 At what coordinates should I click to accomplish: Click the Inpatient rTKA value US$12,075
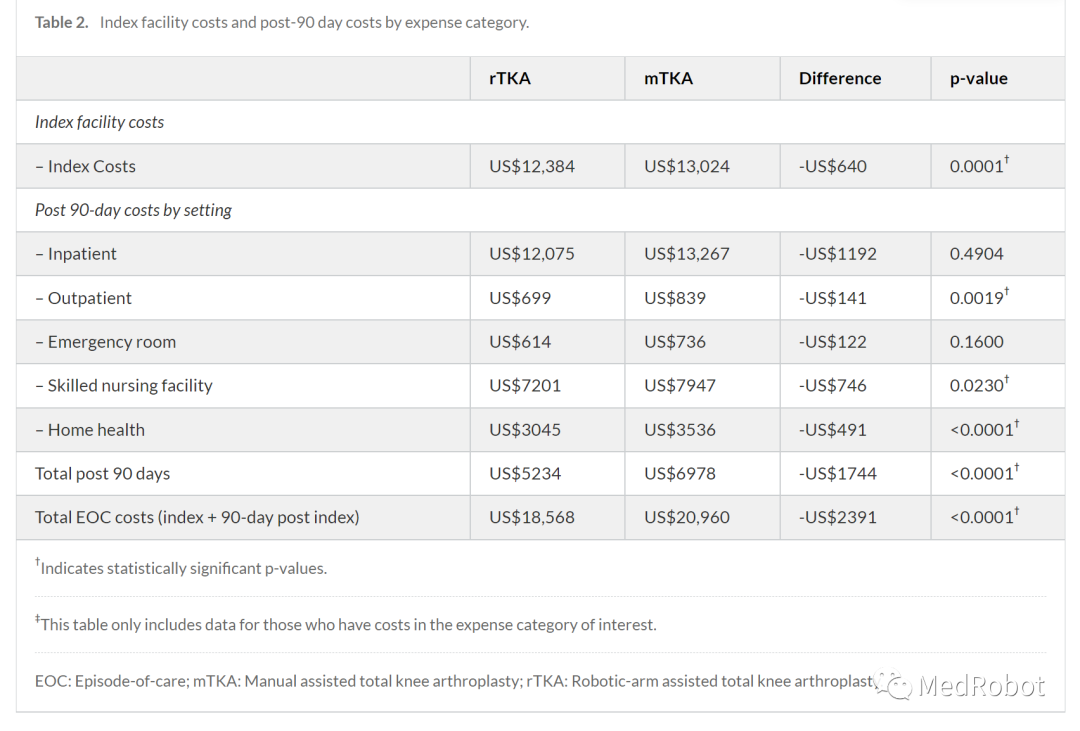(532, 254)
